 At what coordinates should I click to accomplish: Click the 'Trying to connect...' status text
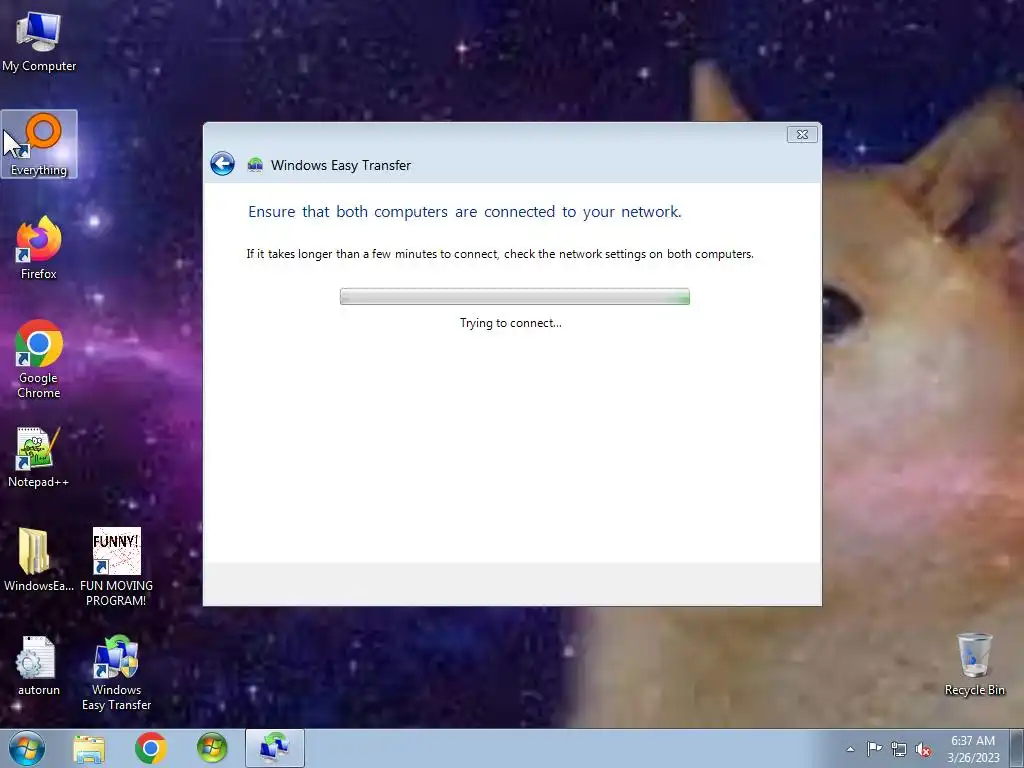511,323
